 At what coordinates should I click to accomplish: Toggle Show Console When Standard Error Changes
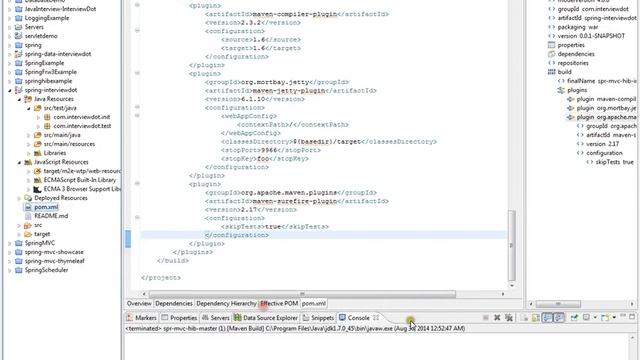click(x=559, y=318)
